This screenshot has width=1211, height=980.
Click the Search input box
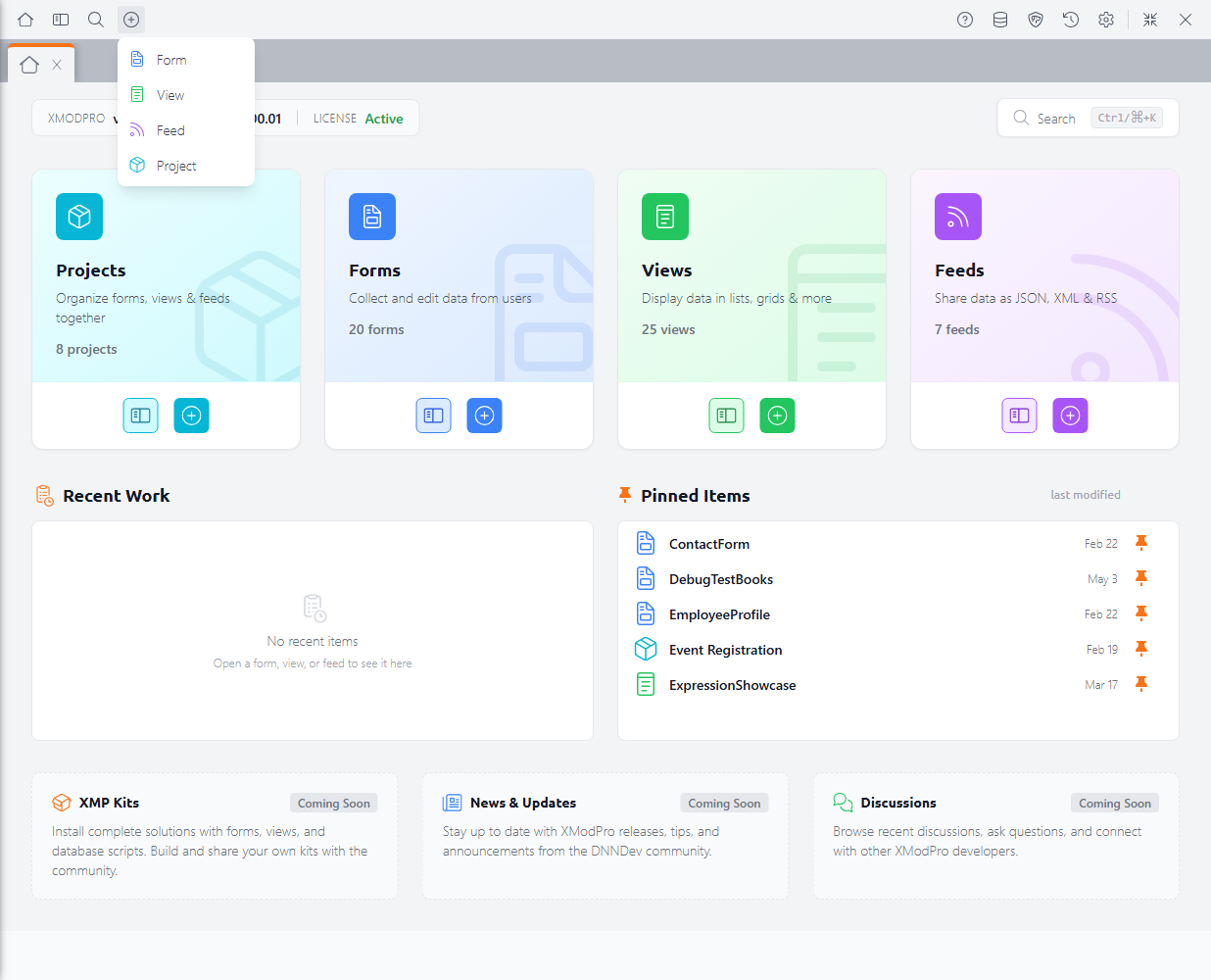1088,118
